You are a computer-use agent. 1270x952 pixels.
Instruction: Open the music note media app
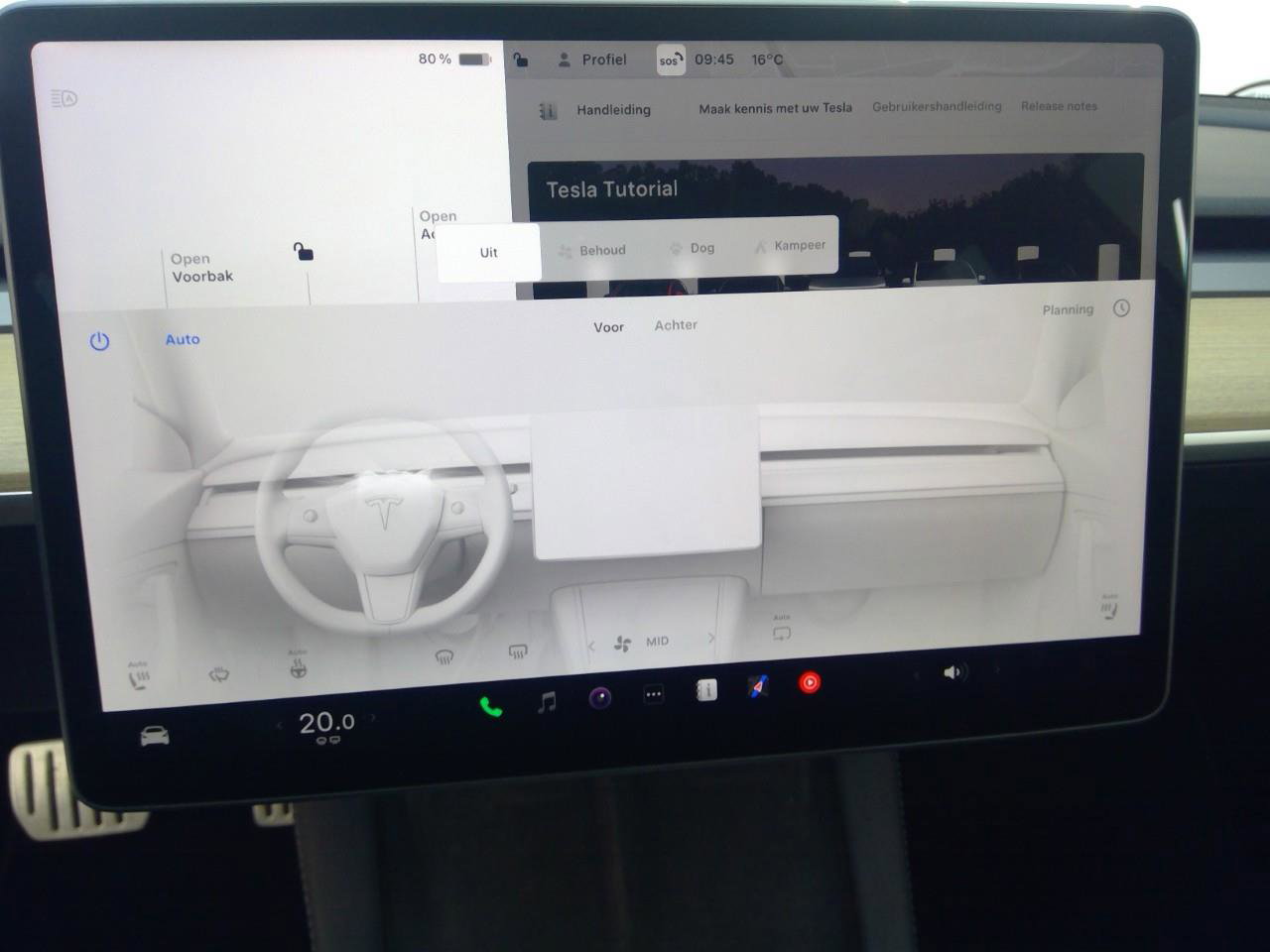click(546, 703)
